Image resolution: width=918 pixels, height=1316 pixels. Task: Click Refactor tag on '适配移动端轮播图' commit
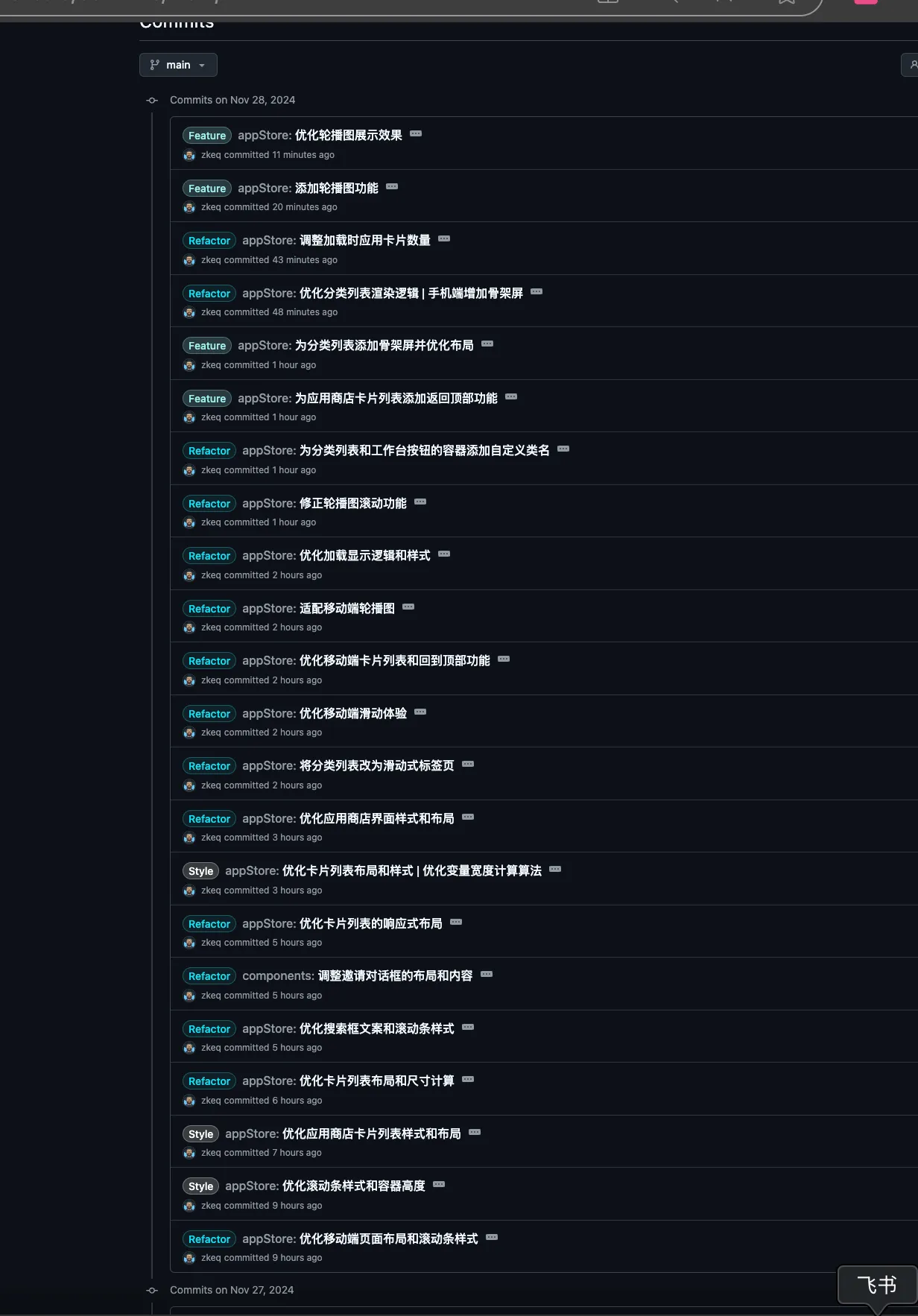click(x=209, y=609)
